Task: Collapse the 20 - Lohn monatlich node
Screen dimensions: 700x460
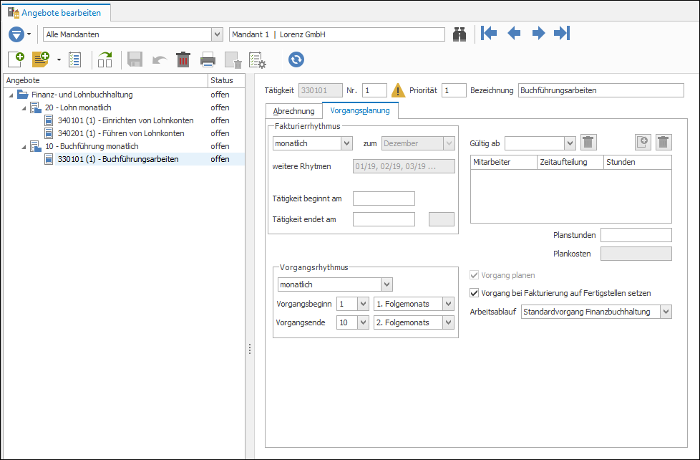Action: click(24, 108)
